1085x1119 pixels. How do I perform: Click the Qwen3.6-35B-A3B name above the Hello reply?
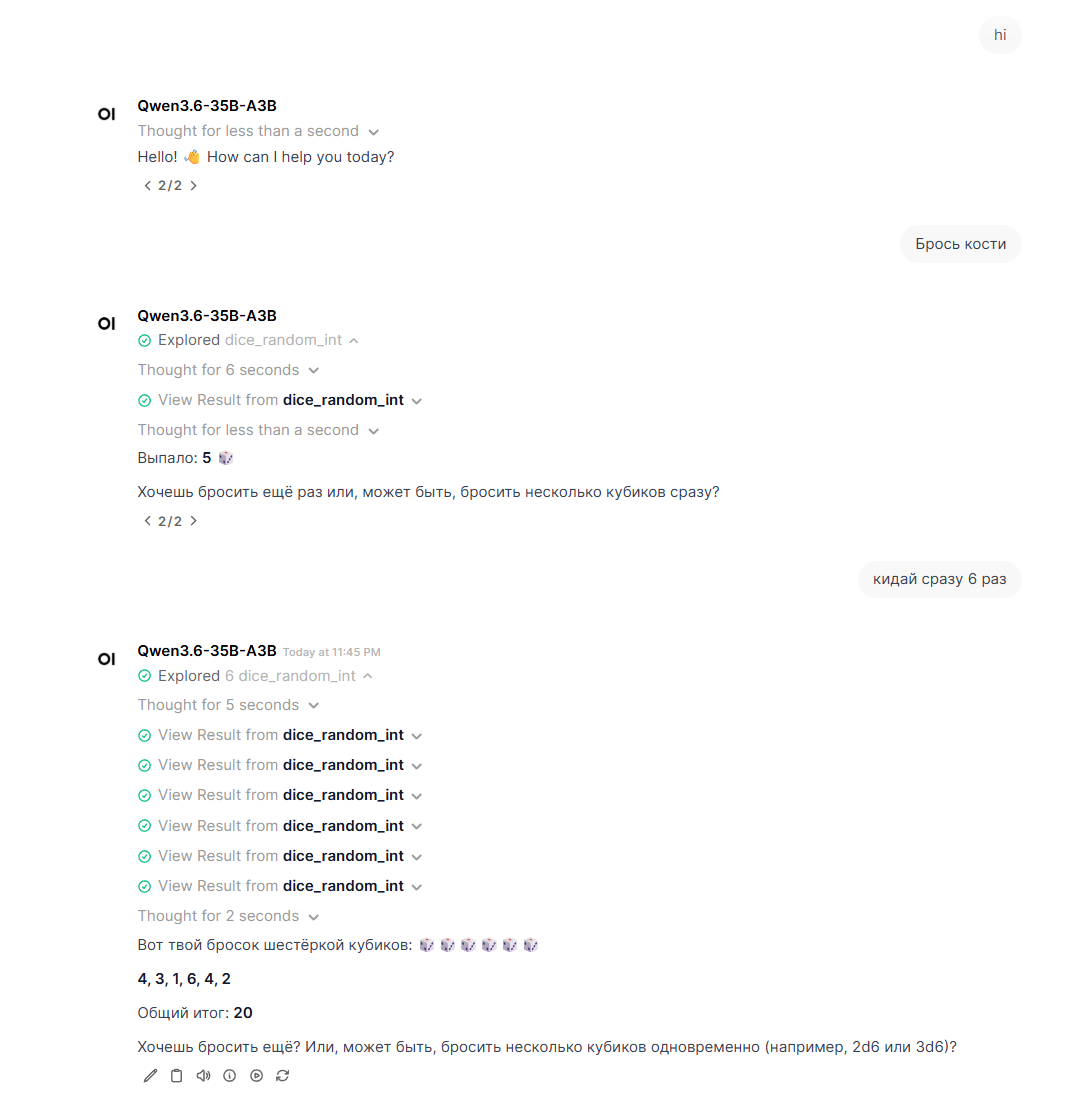(x=207, y=106)
